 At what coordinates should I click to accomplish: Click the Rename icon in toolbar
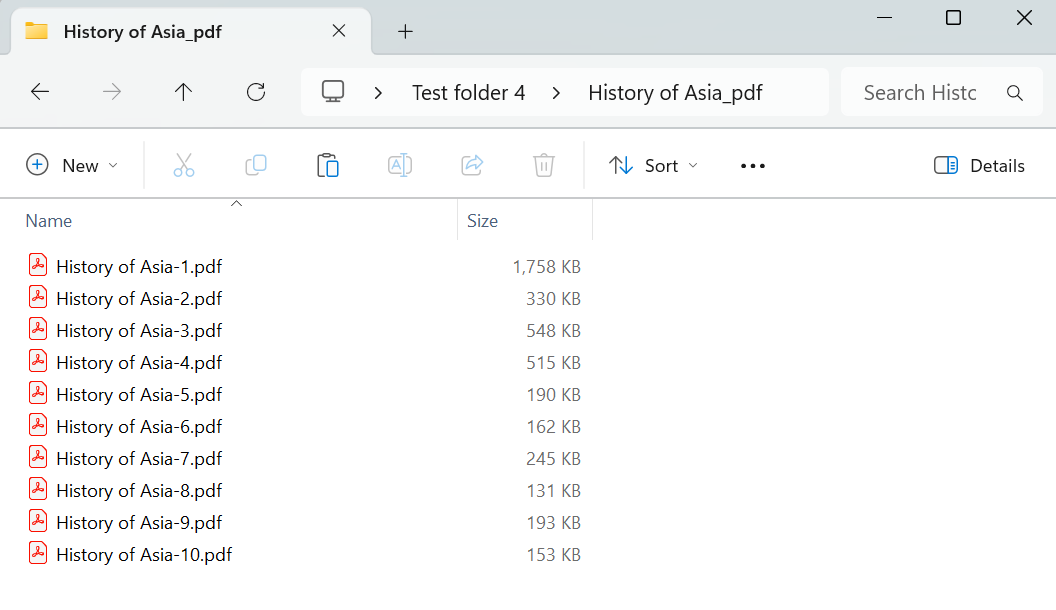pyautogui.click(x=400, y=166)
